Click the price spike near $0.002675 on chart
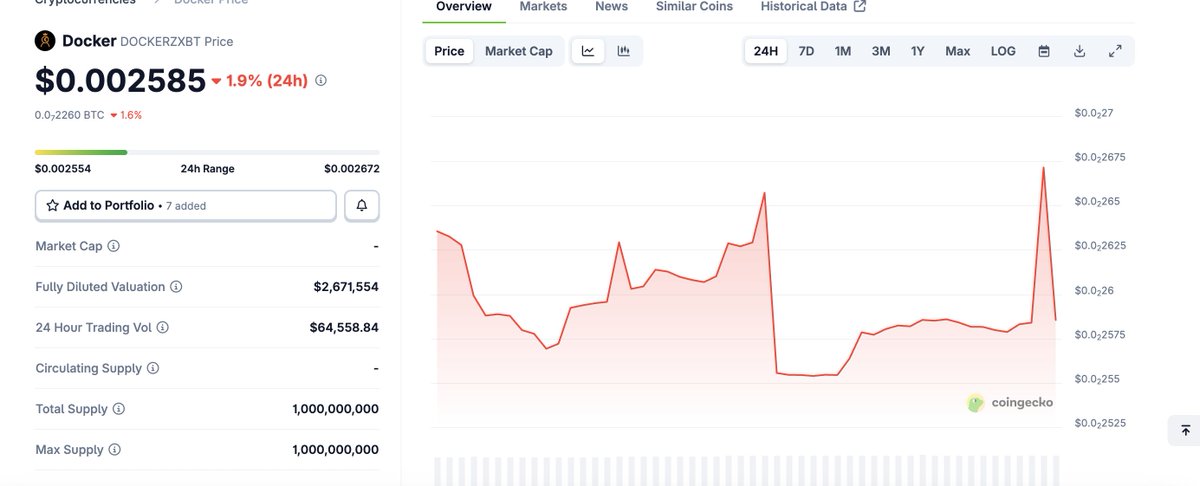 (1044, 168)
